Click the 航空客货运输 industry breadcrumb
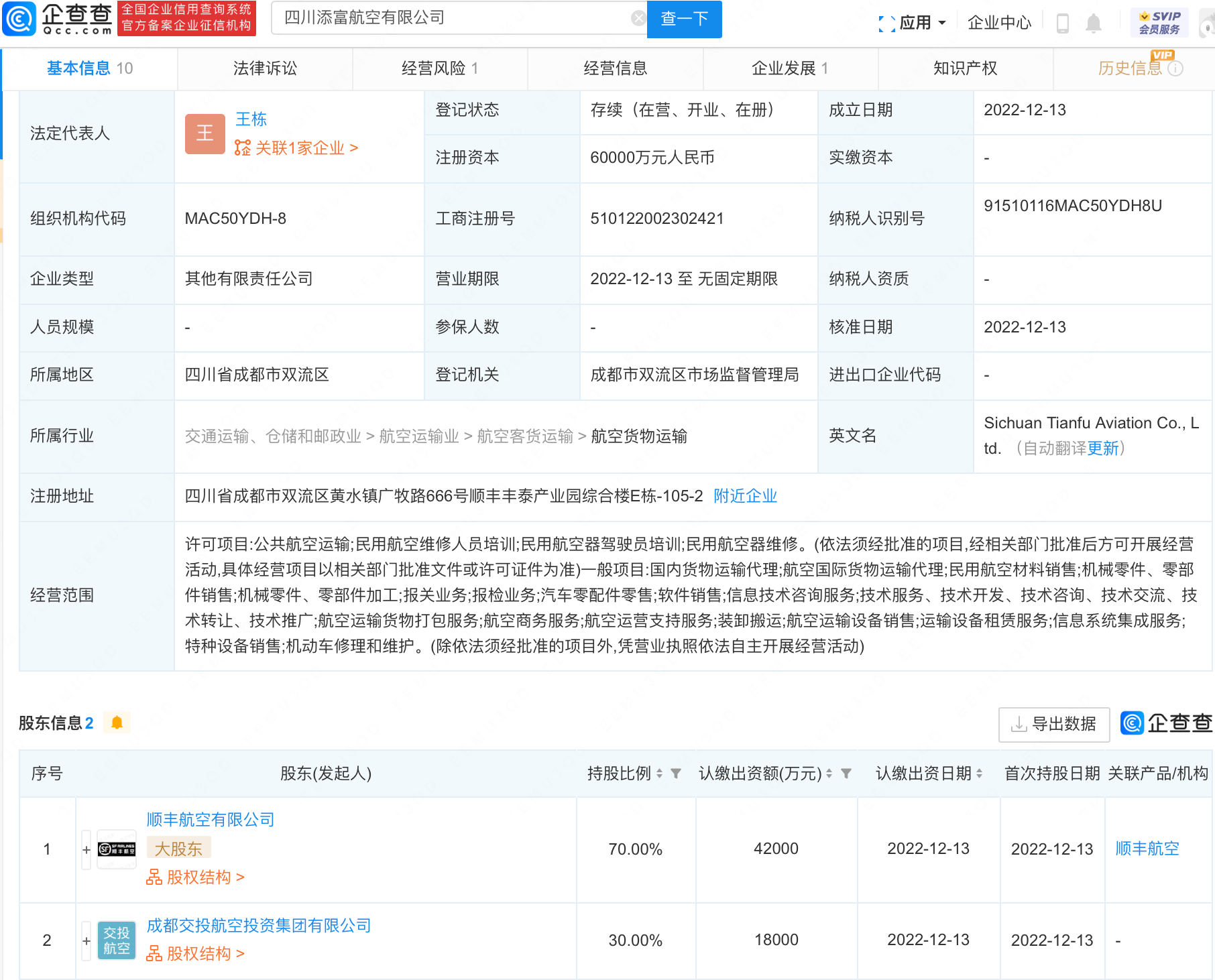This screenshot has height=980, width=1215. (525, 436)
